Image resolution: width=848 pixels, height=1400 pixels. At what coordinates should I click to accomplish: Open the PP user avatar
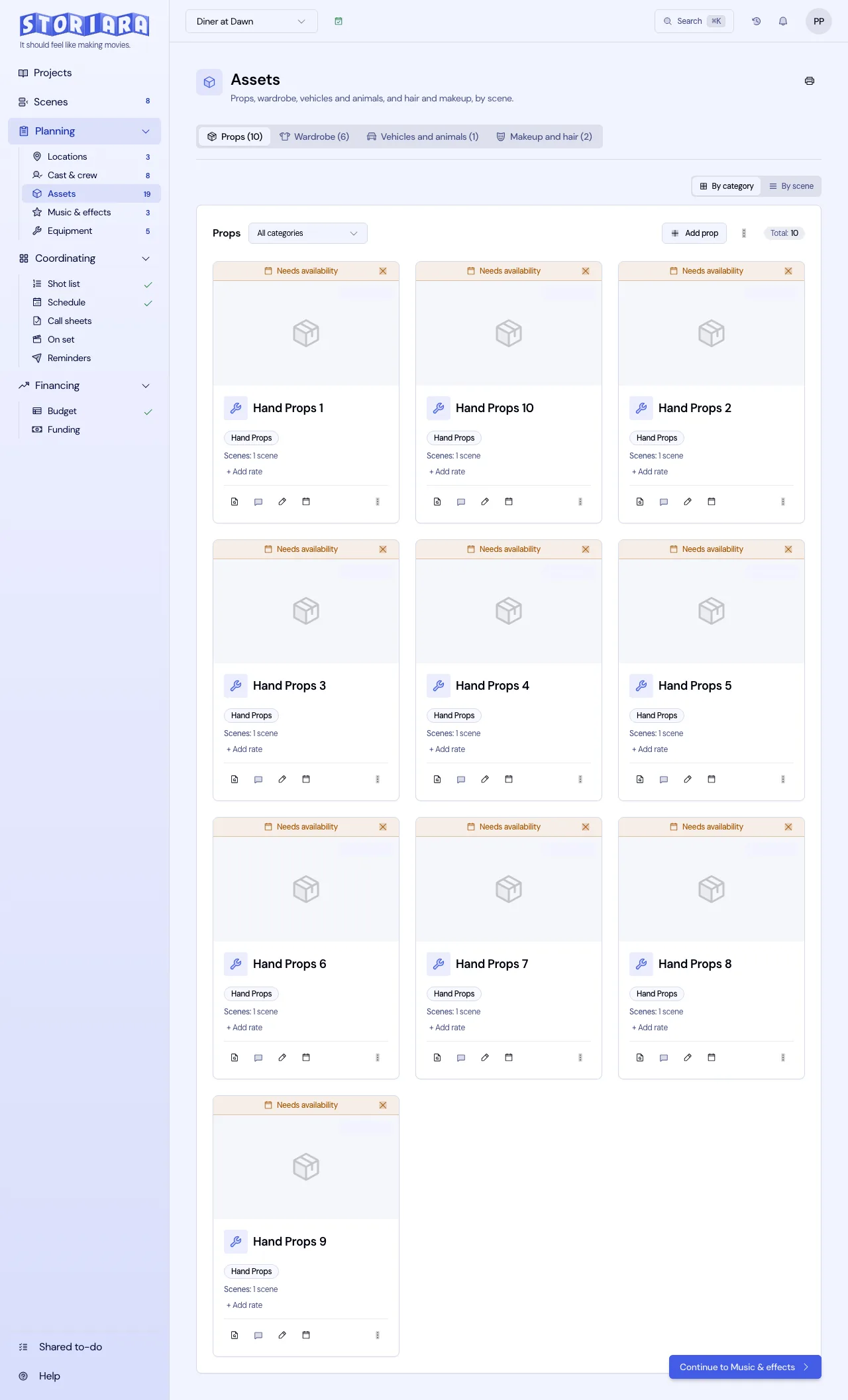818,21
